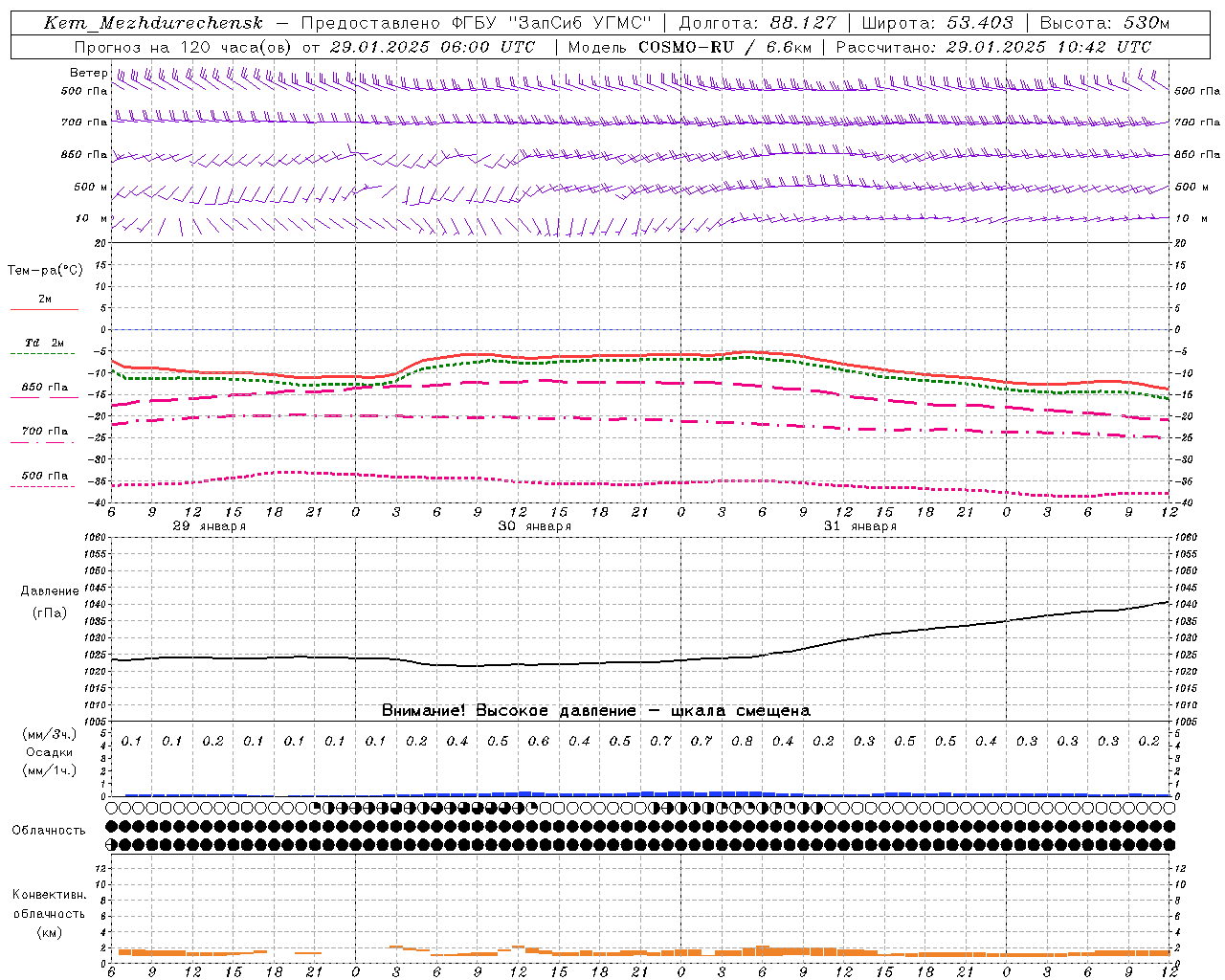Click the (мм/1ч.) unit label
Screen dimensions: 1225x980
(x=49, y=770)
